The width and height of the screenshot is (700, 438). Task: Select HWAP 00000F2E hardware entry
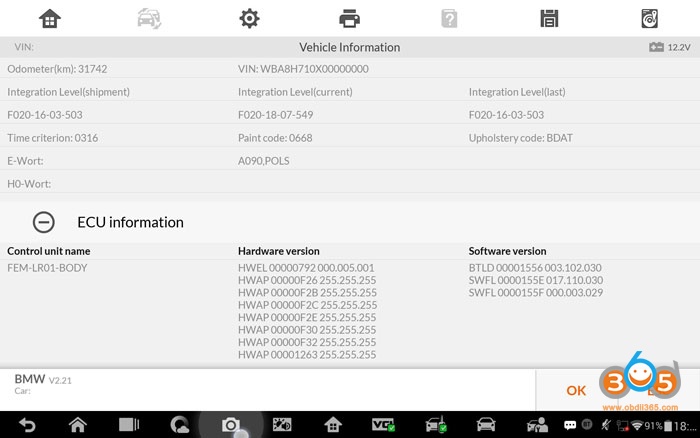307,317
